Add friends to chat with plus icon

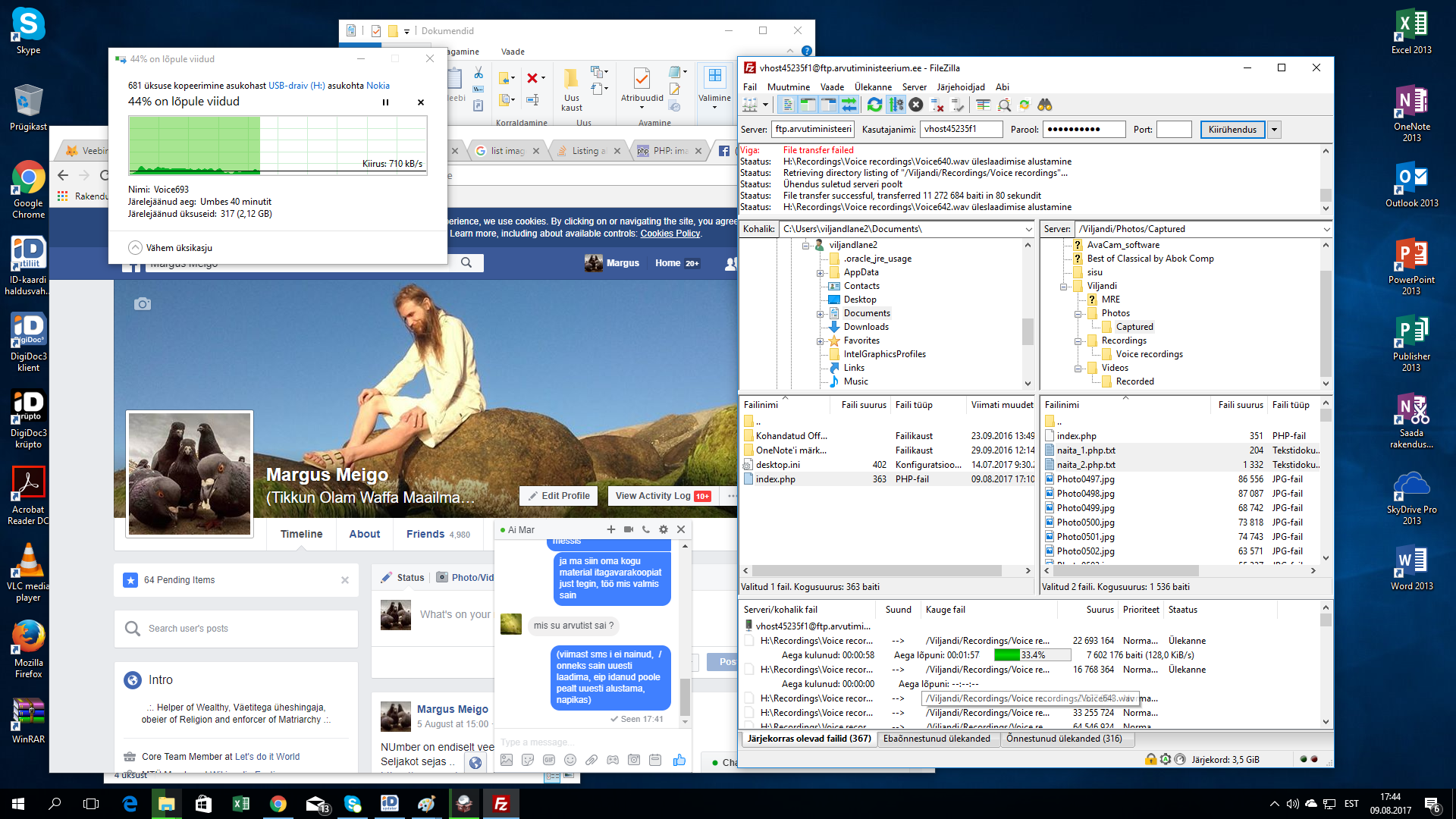(x=610, y=529)
